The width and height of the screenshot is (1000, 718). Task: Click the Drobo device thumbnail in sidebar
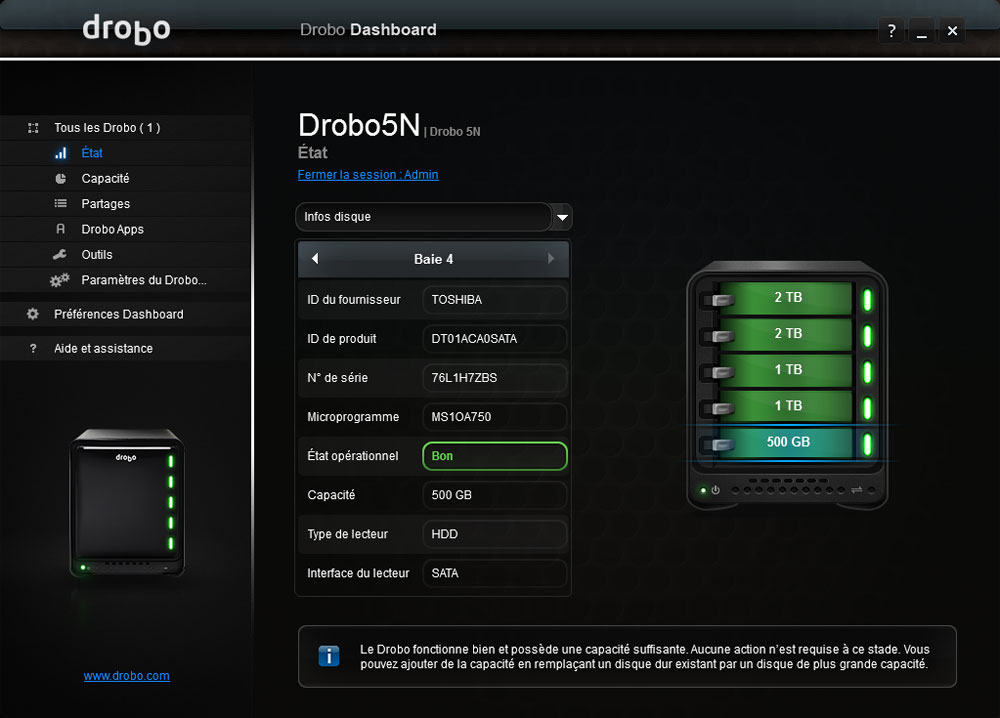[x=126, y=502]
